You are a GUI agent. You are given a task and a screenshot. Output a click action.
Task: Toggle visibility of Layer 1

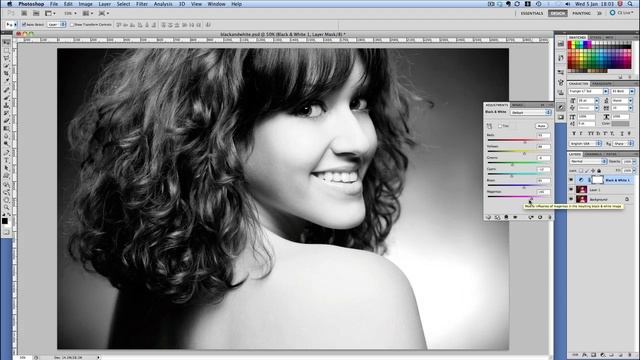[571, 190]
